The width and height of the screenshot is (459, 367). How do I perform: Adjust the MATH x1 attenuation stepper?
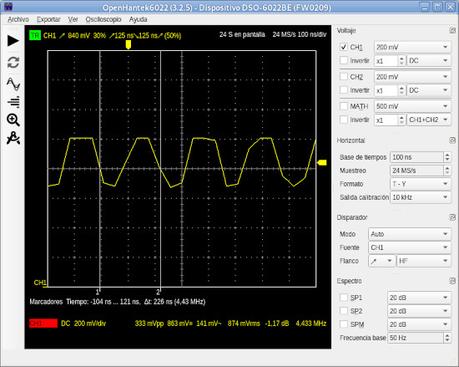(402, 120)
